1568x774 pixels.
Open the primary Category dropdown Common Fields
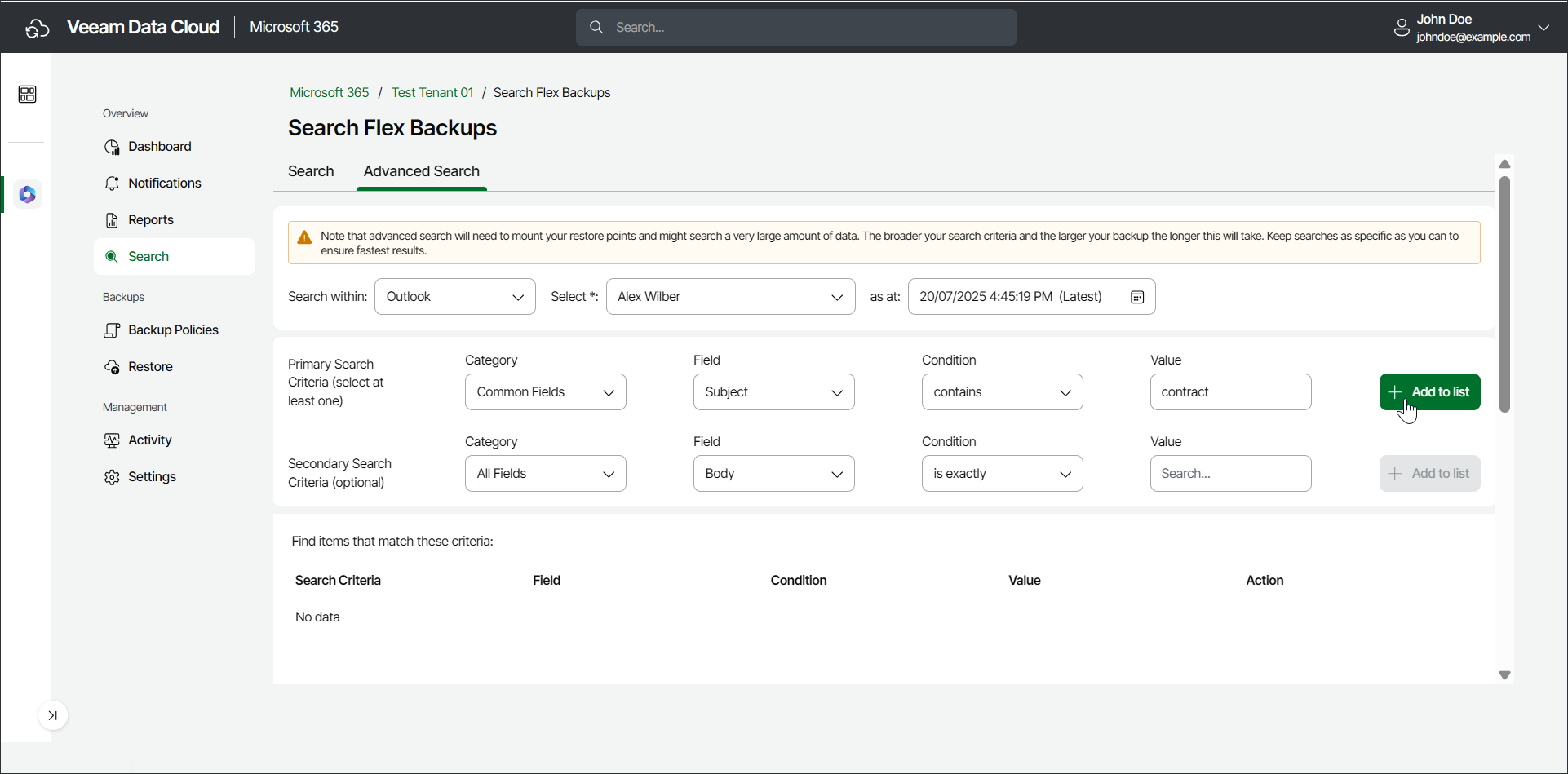pos(546,392)
